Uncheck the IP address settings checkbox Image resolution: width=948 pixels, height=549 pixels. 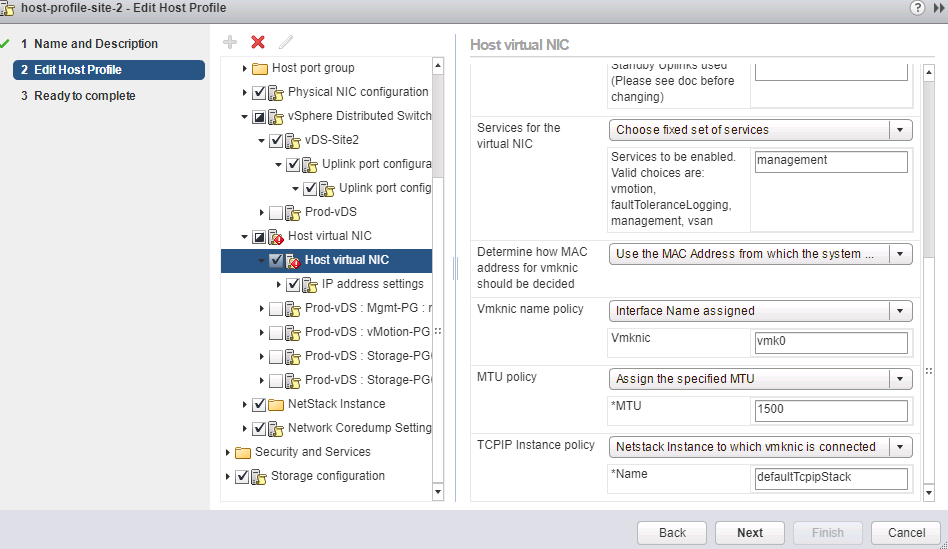point(293,285)
